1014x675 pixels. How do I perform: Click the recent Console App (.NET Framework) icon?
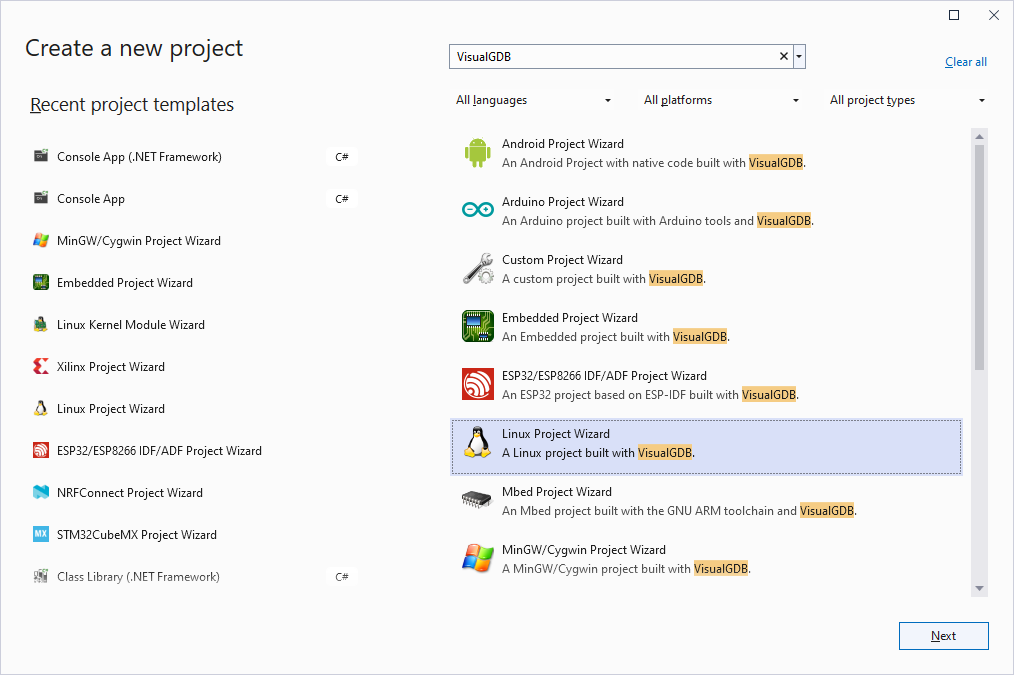[41, 156]
